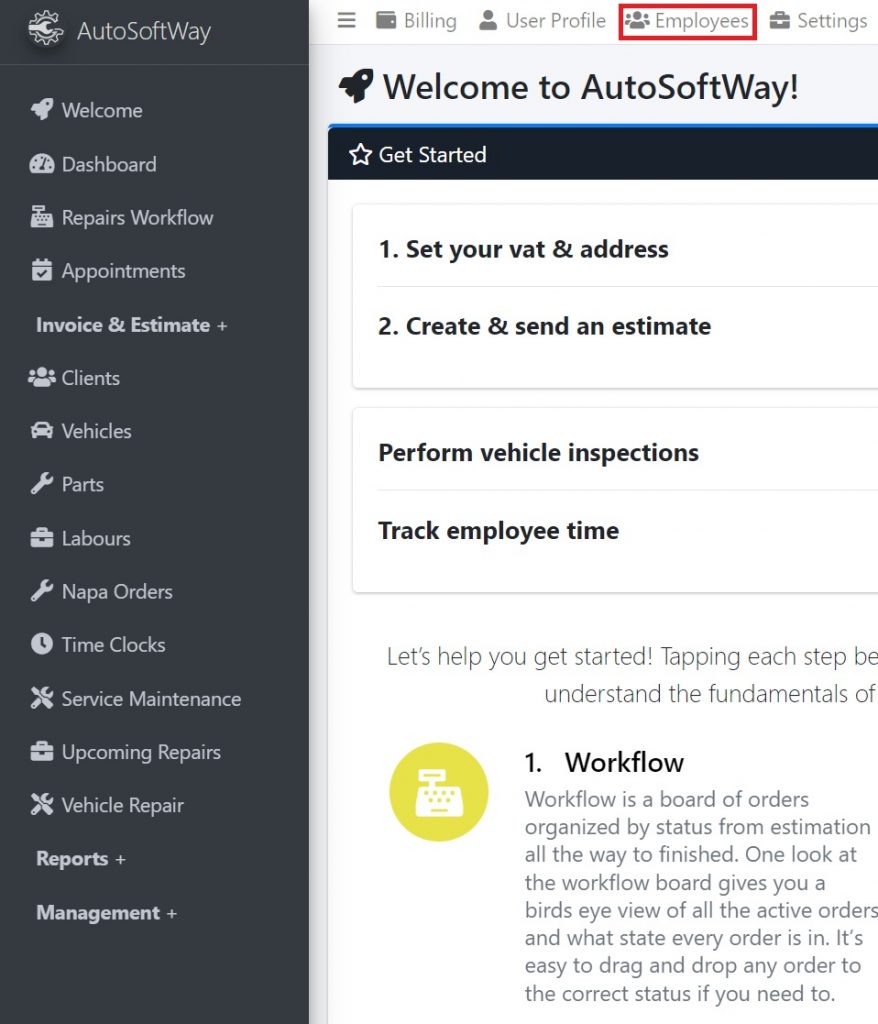Click the Labours briefcase icon

tap(42, 537)
